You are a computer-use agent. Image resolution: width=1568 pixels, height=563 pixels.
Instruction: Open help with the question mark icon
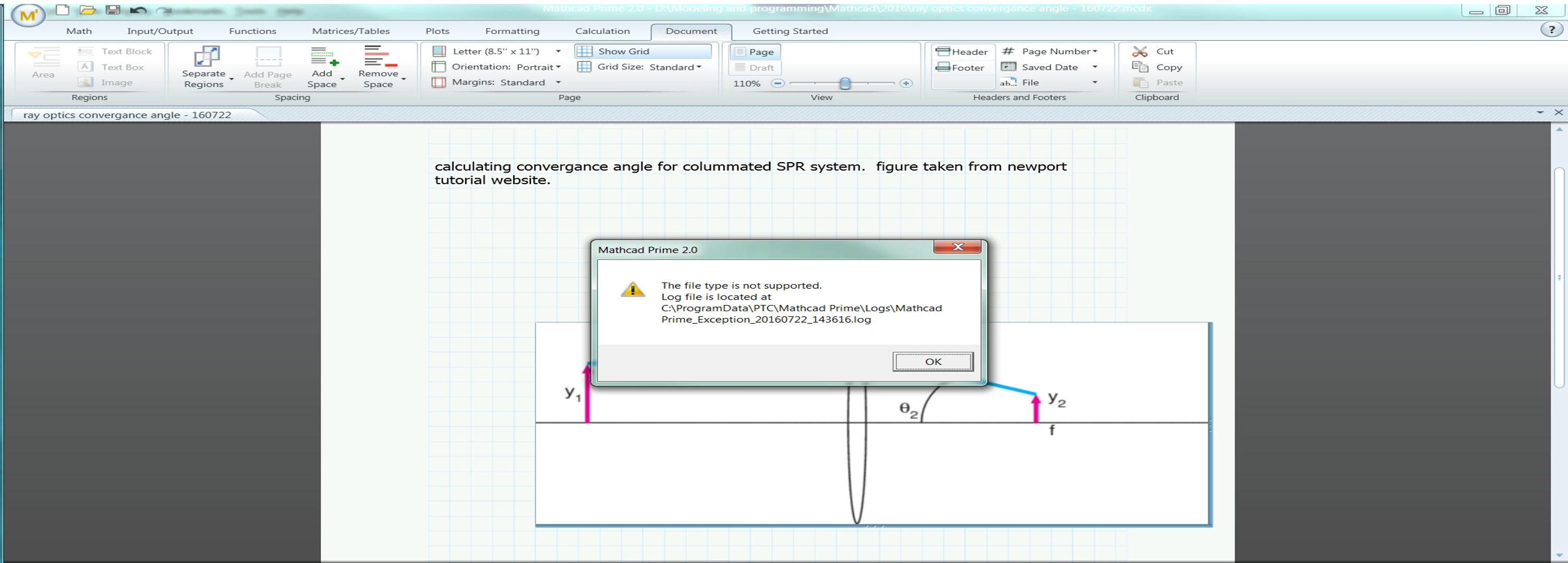pyautogui.click(x=1551, y=29)
